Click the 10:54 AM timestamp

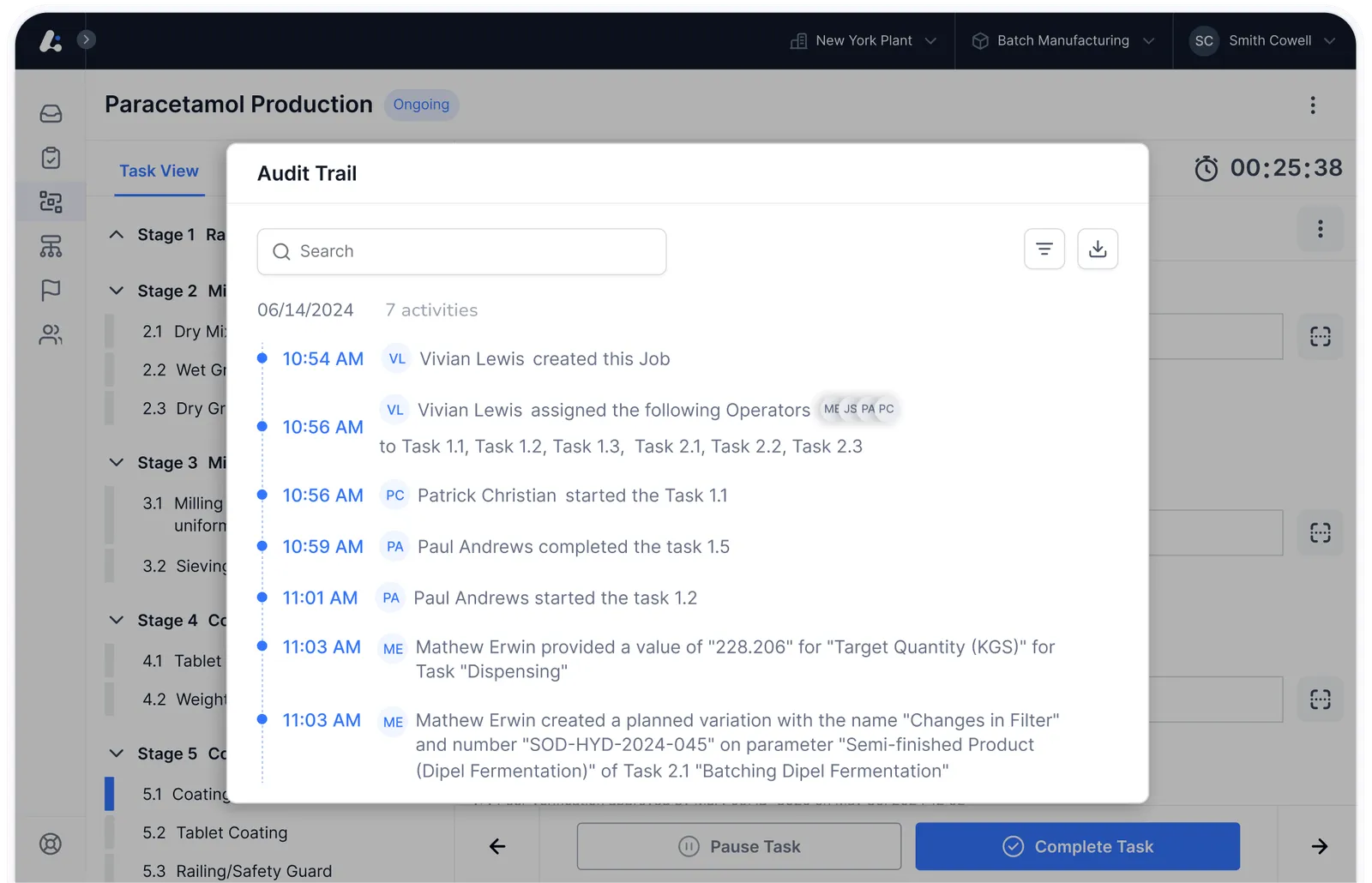(322, 358)
